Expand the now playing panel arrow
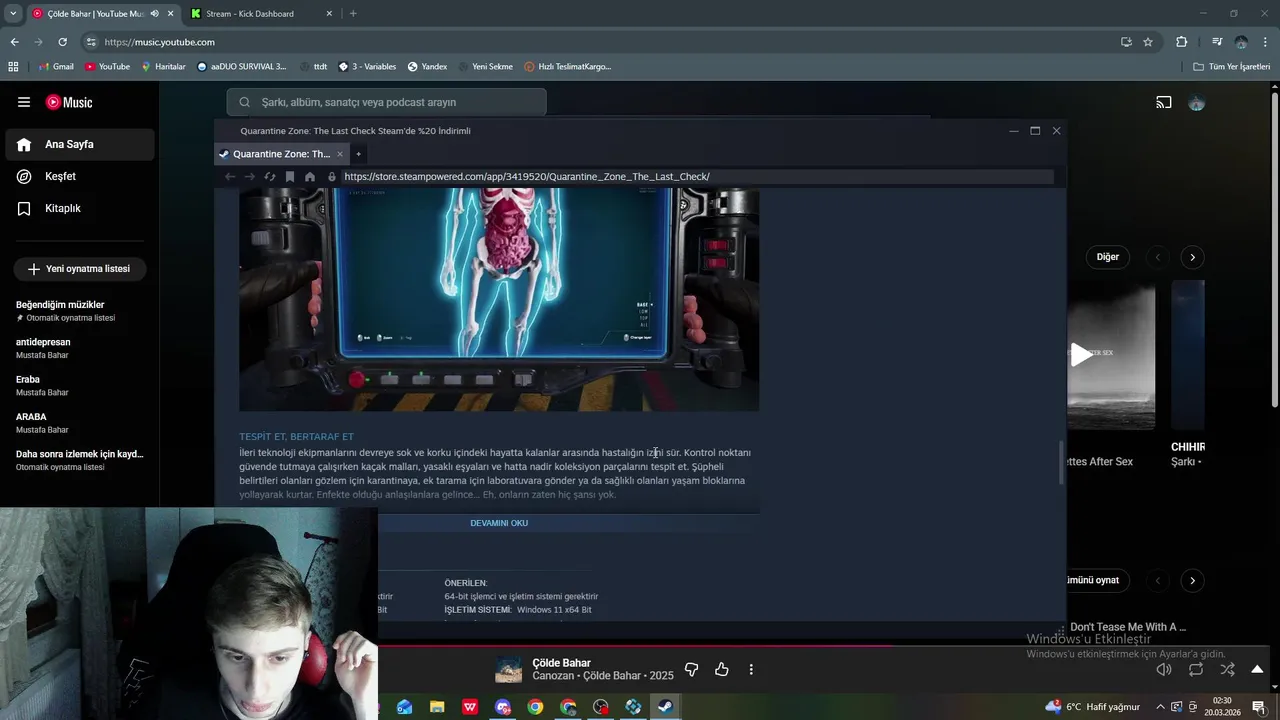 (x=1257, y=669)
